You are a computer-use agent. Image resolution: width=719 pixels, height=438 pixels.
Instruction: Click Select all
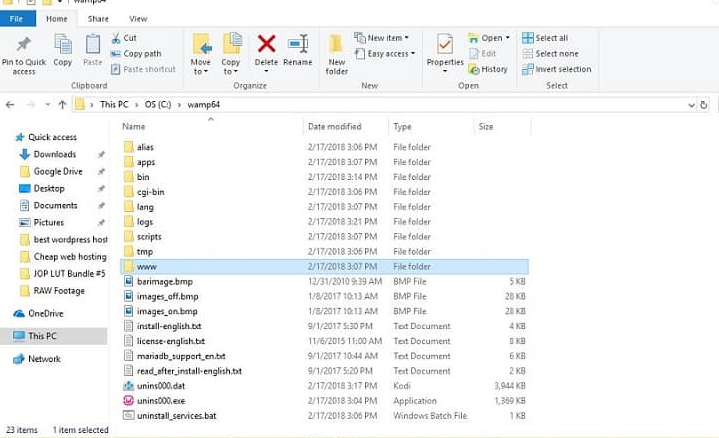pyautogui.click(x=545, y=38)
